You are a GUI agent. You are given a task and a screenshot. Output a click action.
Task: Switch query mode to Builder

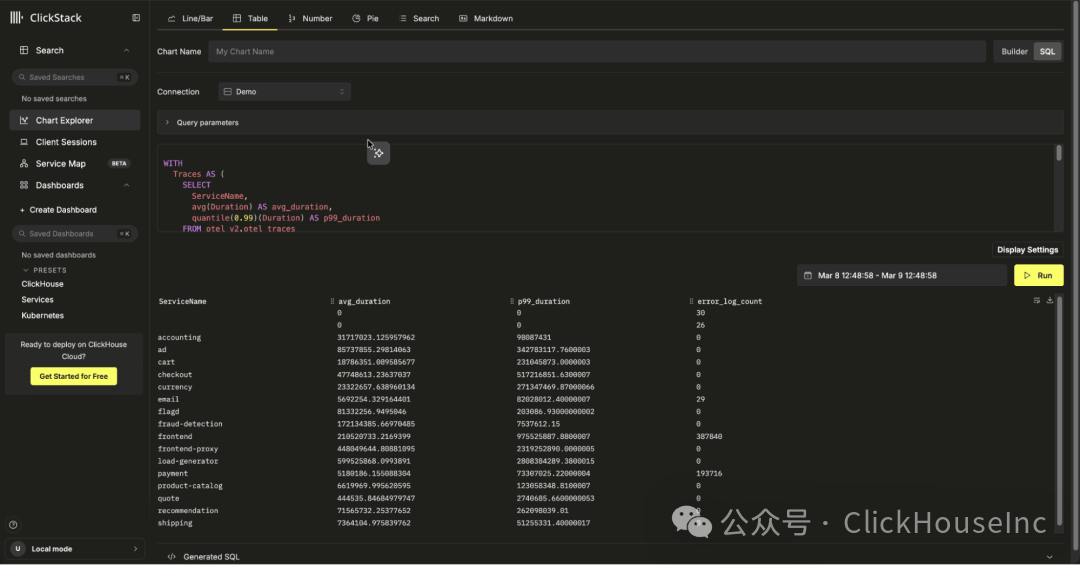pyautogui.click(x=1014, y=52)
